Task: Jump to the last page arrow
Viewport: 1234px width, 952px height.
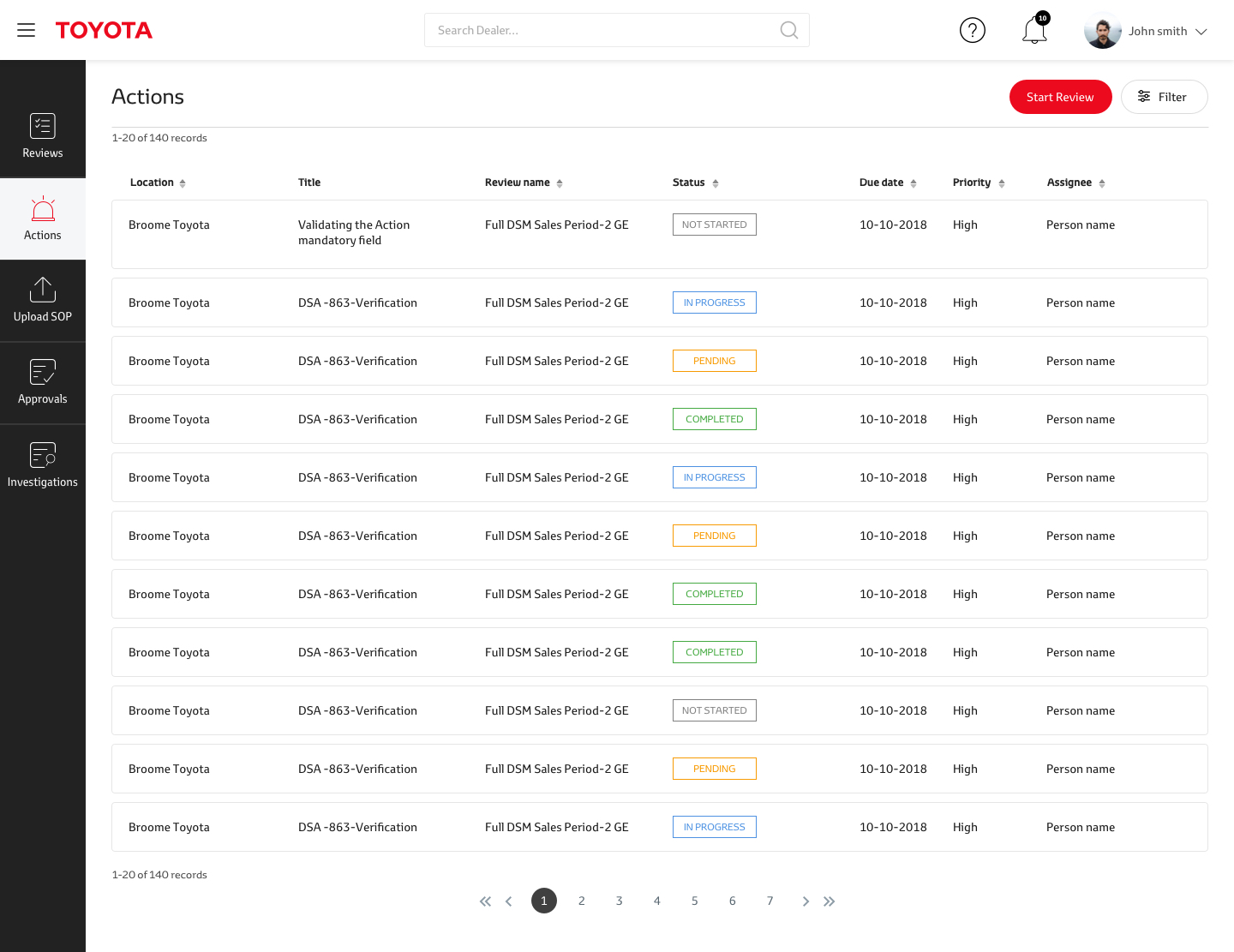Action: (829, 901)
